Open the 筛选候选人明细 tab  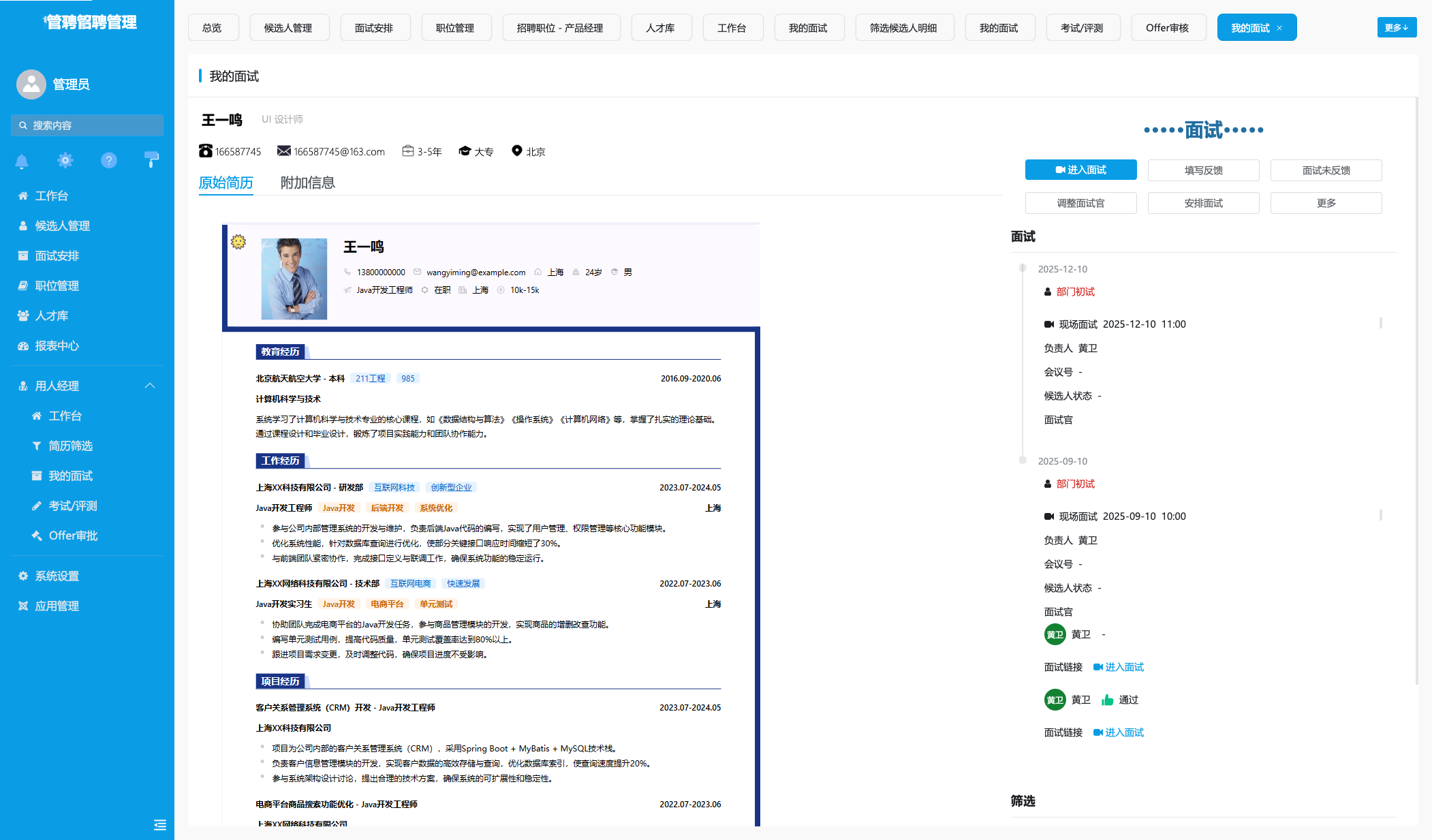coord(903,28)
